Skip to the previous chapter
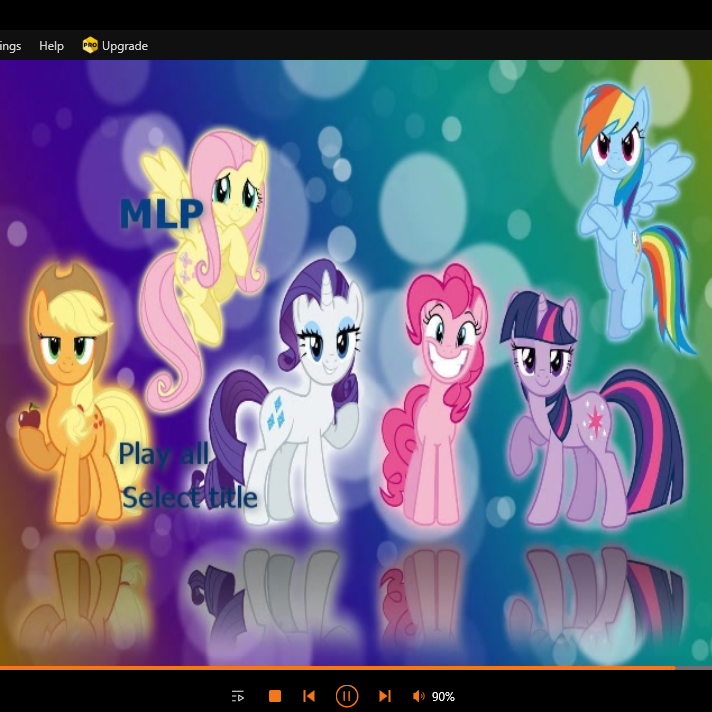This screenshot has width=712, height=712. [x=309, y=696]
